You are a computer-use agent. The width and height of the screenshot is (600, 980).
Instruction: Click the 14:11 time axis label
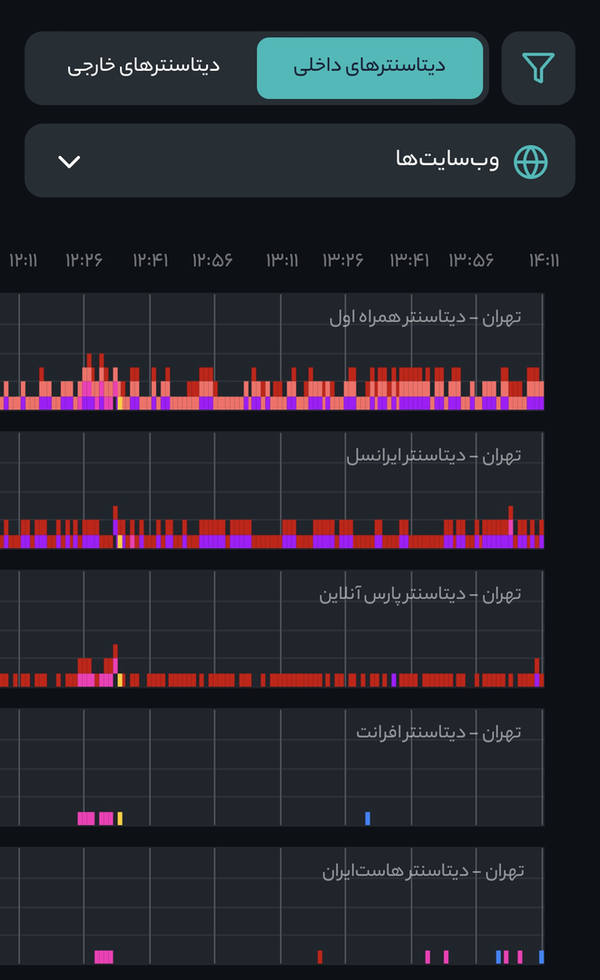click(x=543, y=260)
